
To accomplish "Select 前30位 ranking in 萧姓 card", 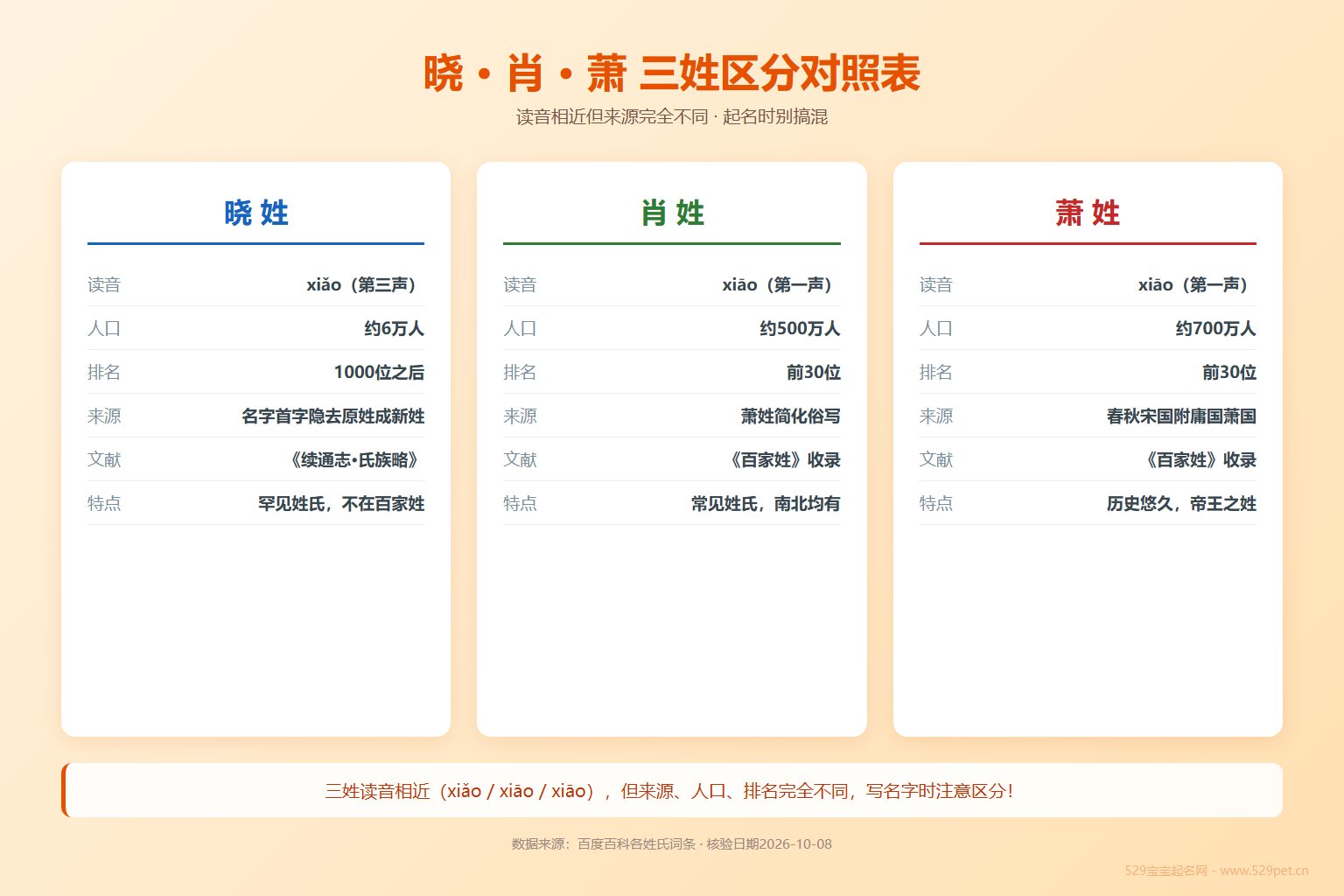I will click(x=1228, y=372).
